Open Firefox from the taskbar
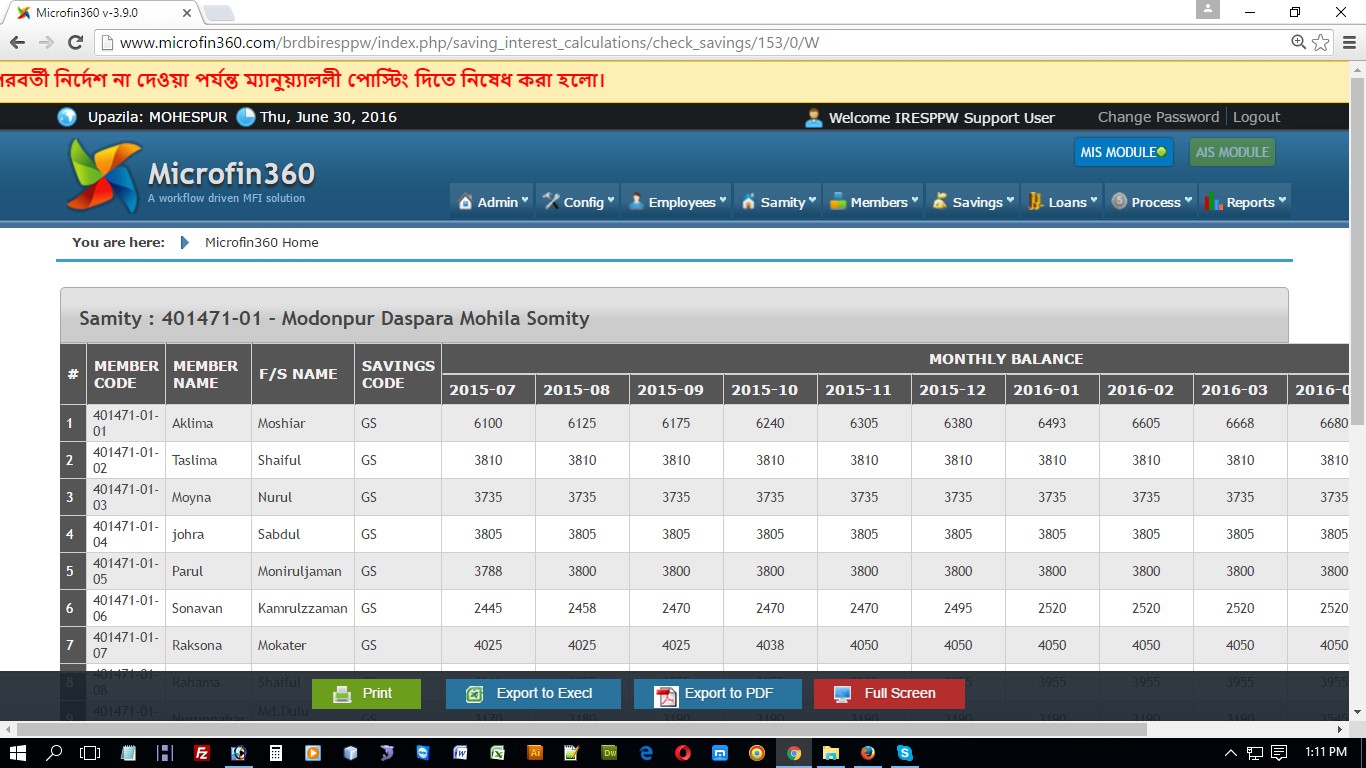Image resolution: width=1366 pixels, height=768 pixels. (x=868, y=753)
